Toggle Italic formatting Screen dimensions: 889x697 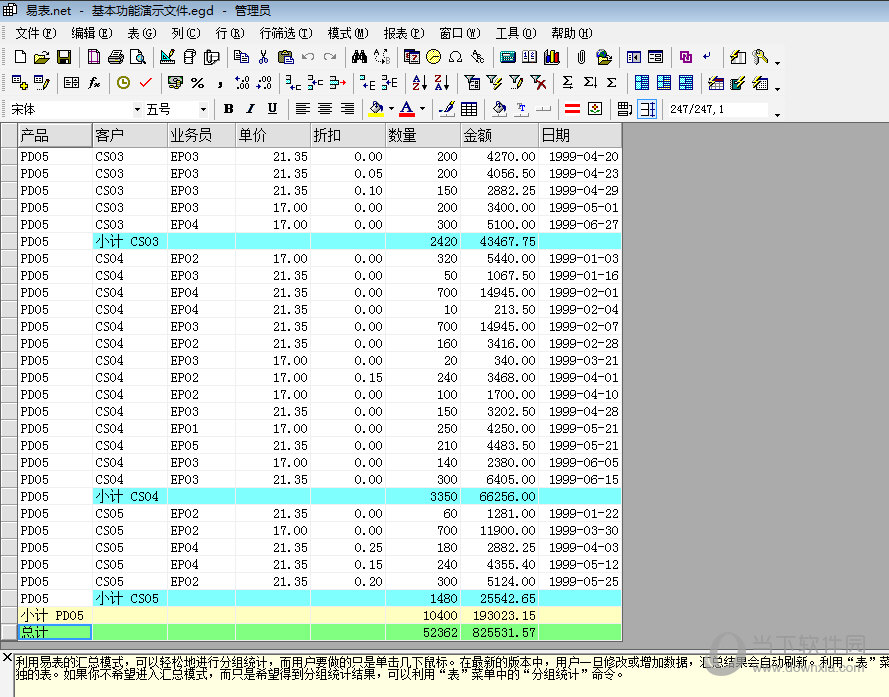pyautogui.click(x=250, y=109)
